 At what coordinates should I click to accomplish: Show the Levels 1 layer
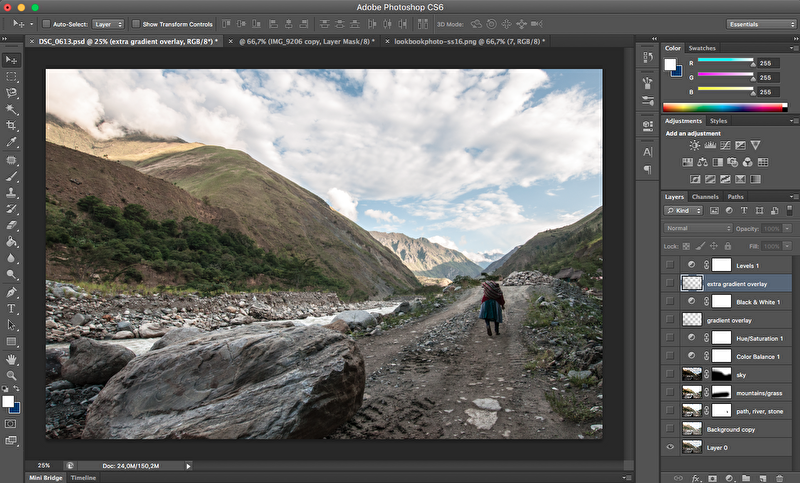pos(670,265)
